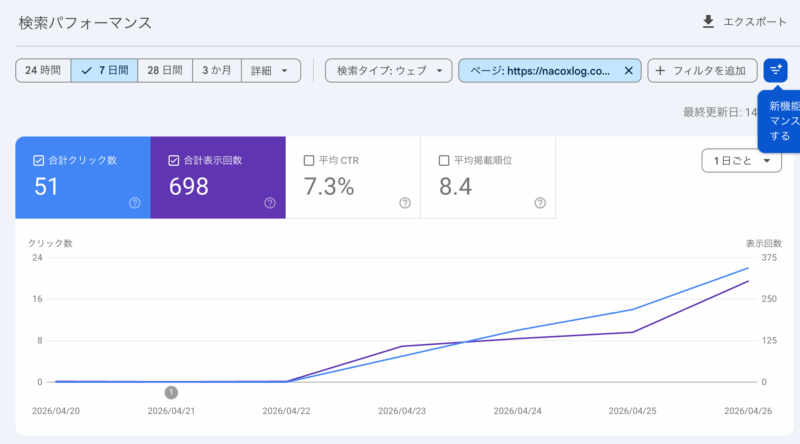Viewport: 800px width, 444px height.
Task: Toggle the 合計クリック数 checkbox
Action: [x=38, y=160]
